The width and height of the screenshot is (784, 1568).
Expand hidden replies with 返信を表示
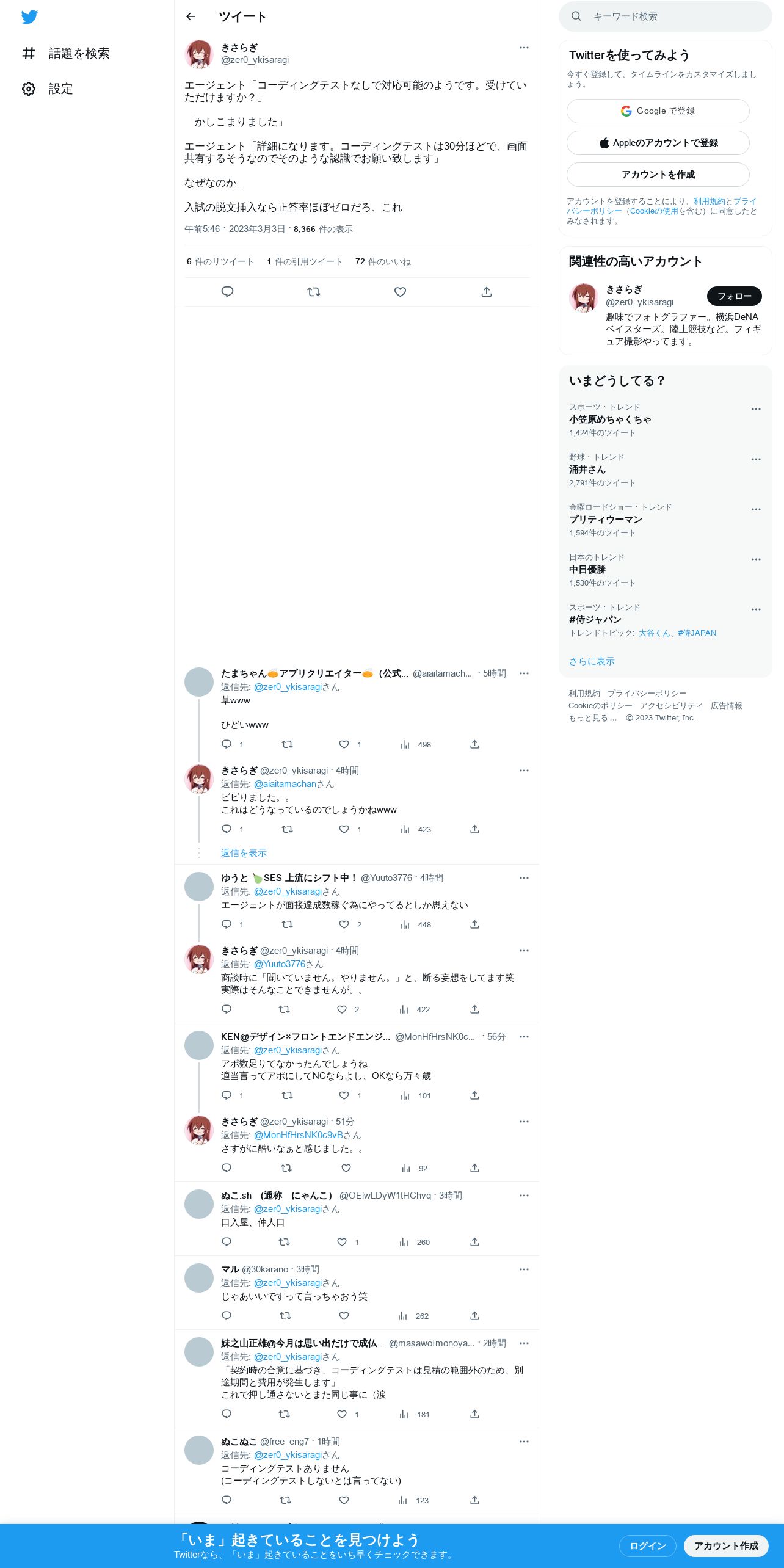(x=244, y=853)
